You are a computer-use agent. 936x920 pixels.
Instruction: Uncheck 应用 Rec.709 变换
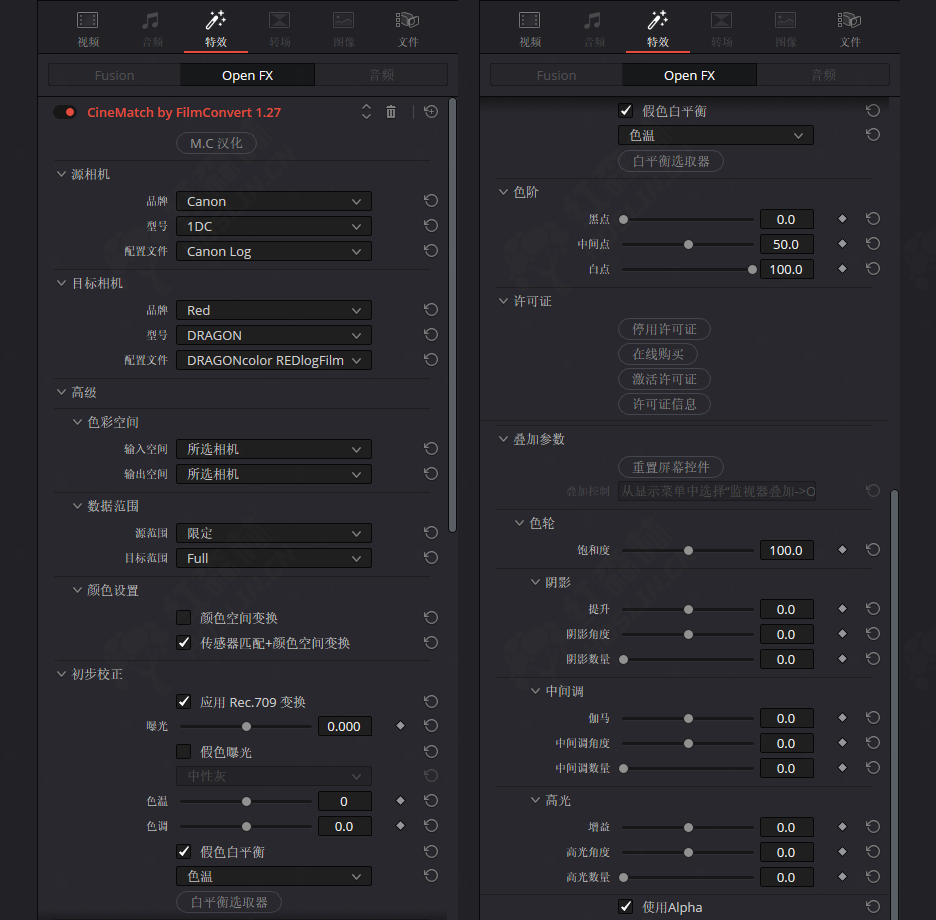point(184,701)
